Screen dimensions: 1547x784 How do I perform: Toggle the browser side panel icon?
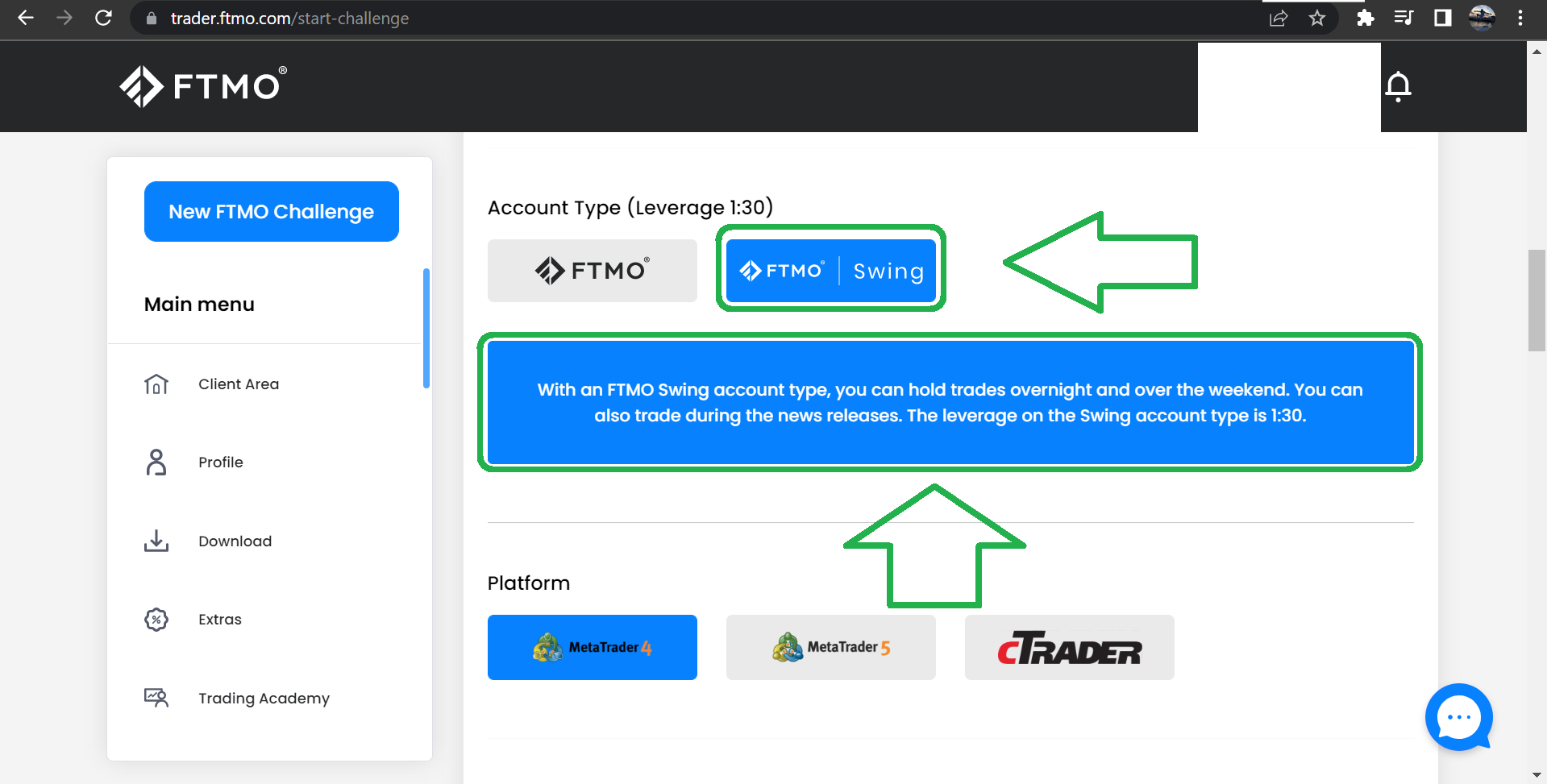[x=1443, y=18]
